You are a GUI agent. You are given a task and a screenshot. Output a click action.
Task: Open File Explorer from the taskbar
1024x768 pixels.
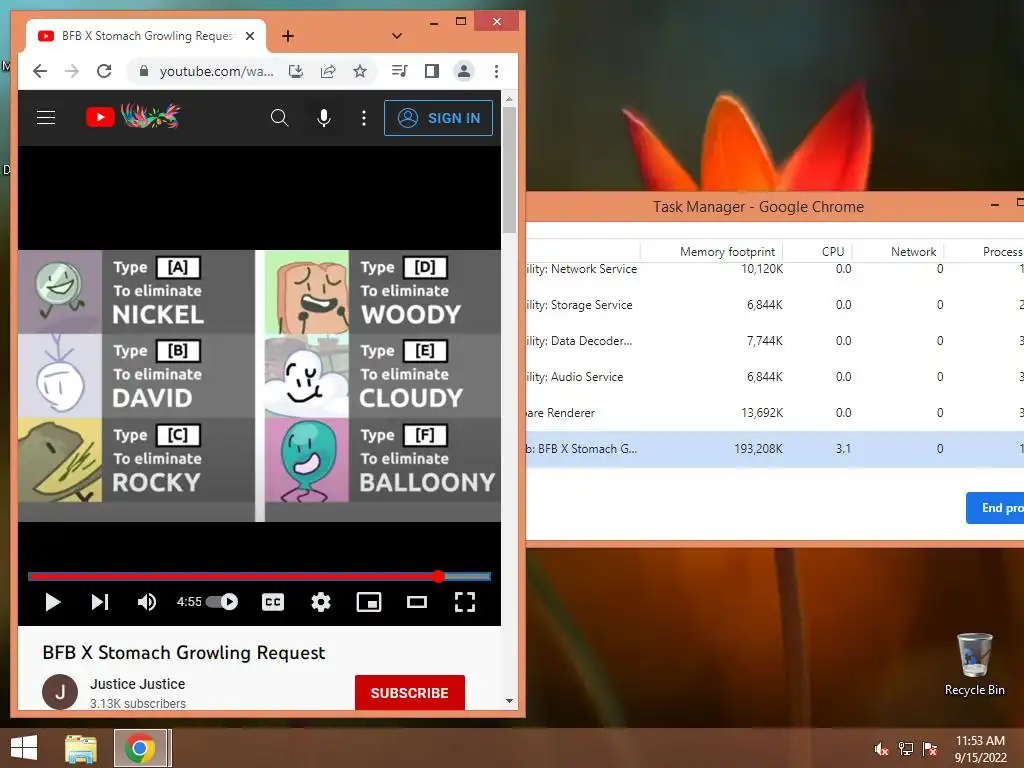pyautogui.click(x=81, y=748)
